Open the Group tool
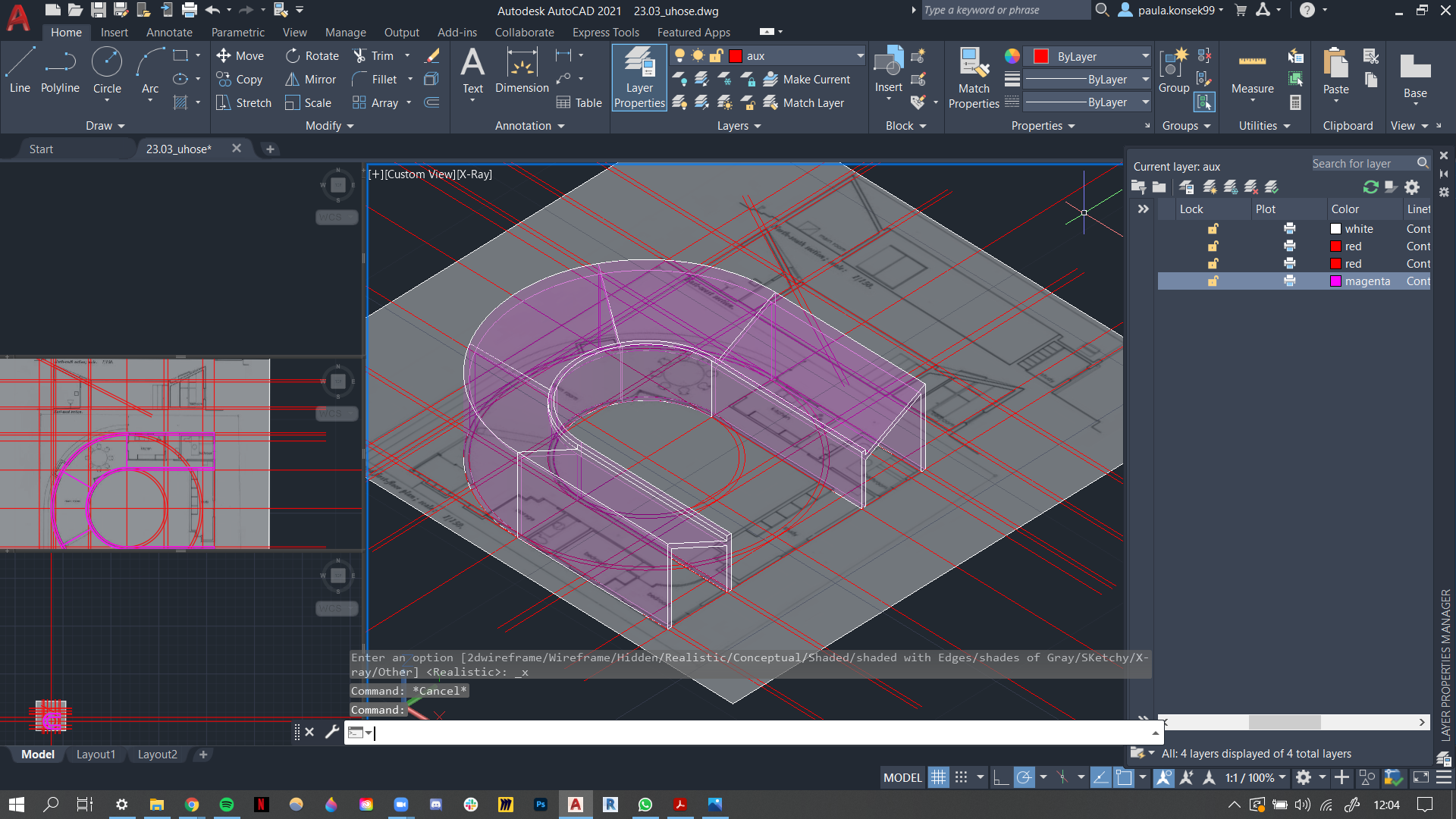The width and height of the screenshot is (1456, 819). (1173, 70)
